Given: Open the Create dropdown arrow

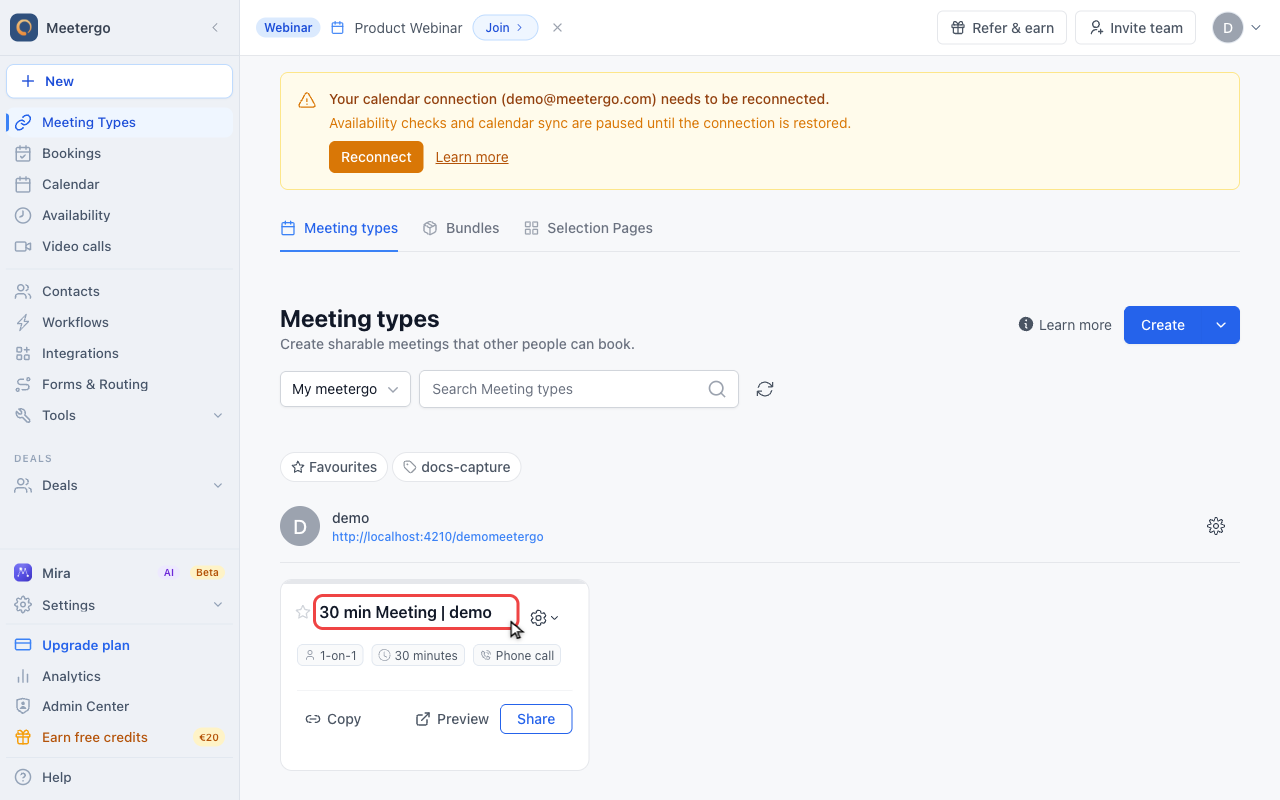Looking at the screenshot, I should [1221, 325].
